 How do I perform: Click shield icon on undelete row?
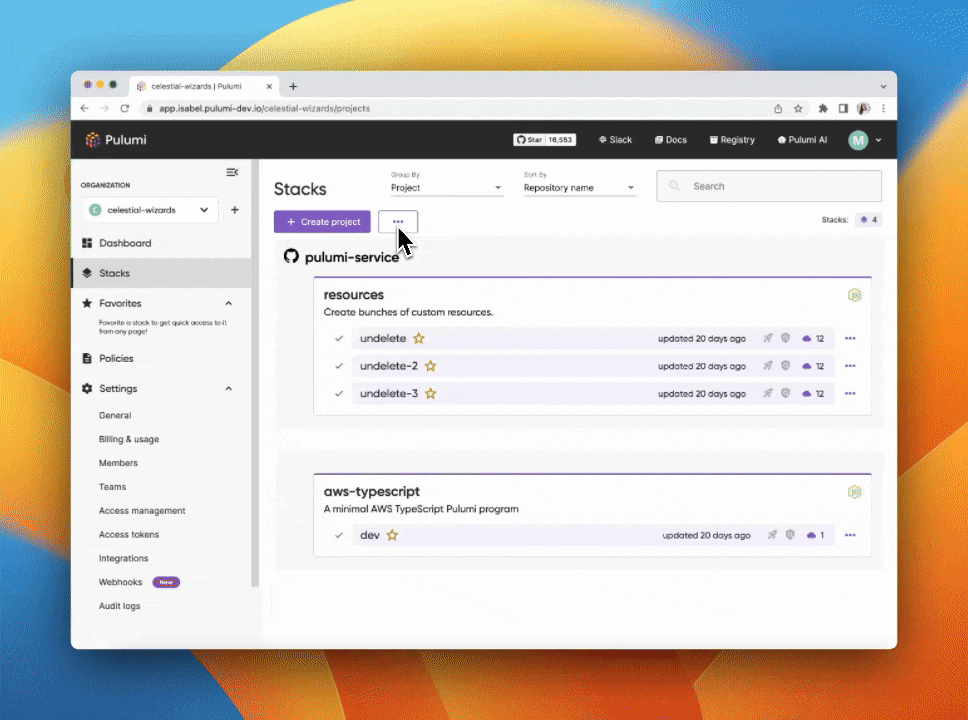[785, 338]
